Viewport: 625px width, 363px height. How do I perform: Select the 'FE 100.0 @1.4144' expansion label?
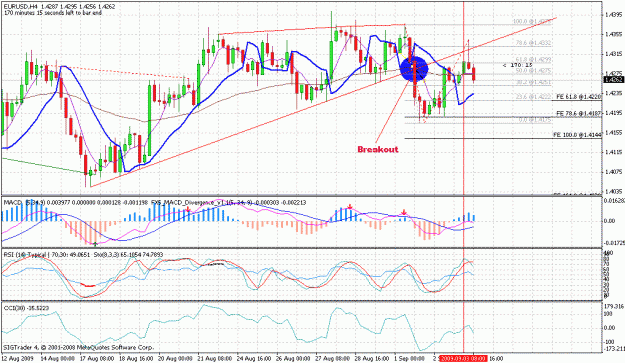(577, 135)
